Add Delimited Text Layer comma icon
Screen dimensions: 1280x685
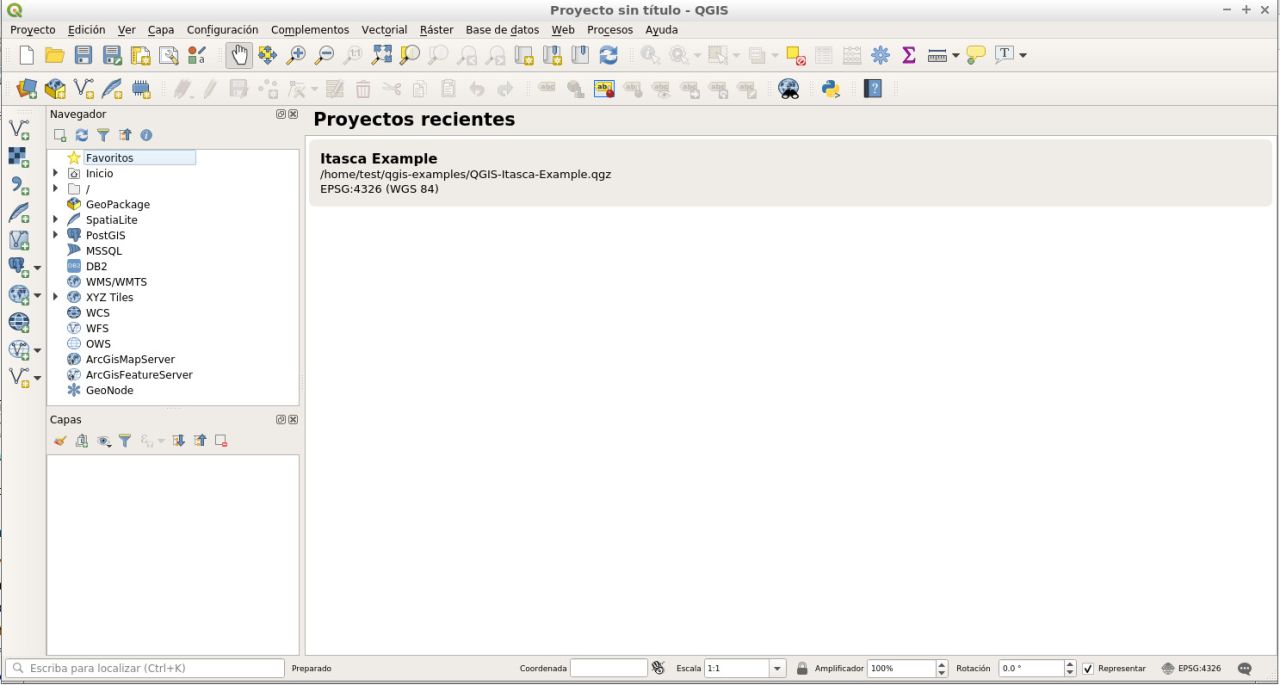(x=19, y=185)
